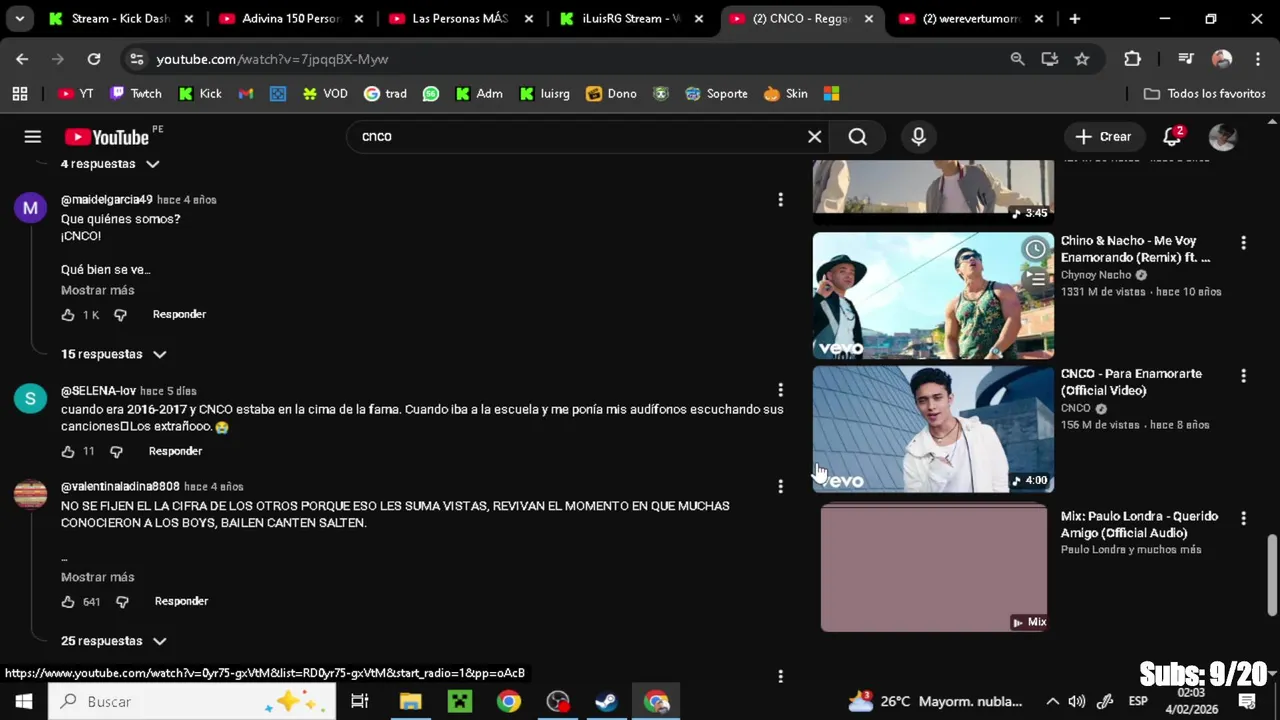Open Chrome extensions puzzle menu
1280x720 pixels.
pos(1132,59)
